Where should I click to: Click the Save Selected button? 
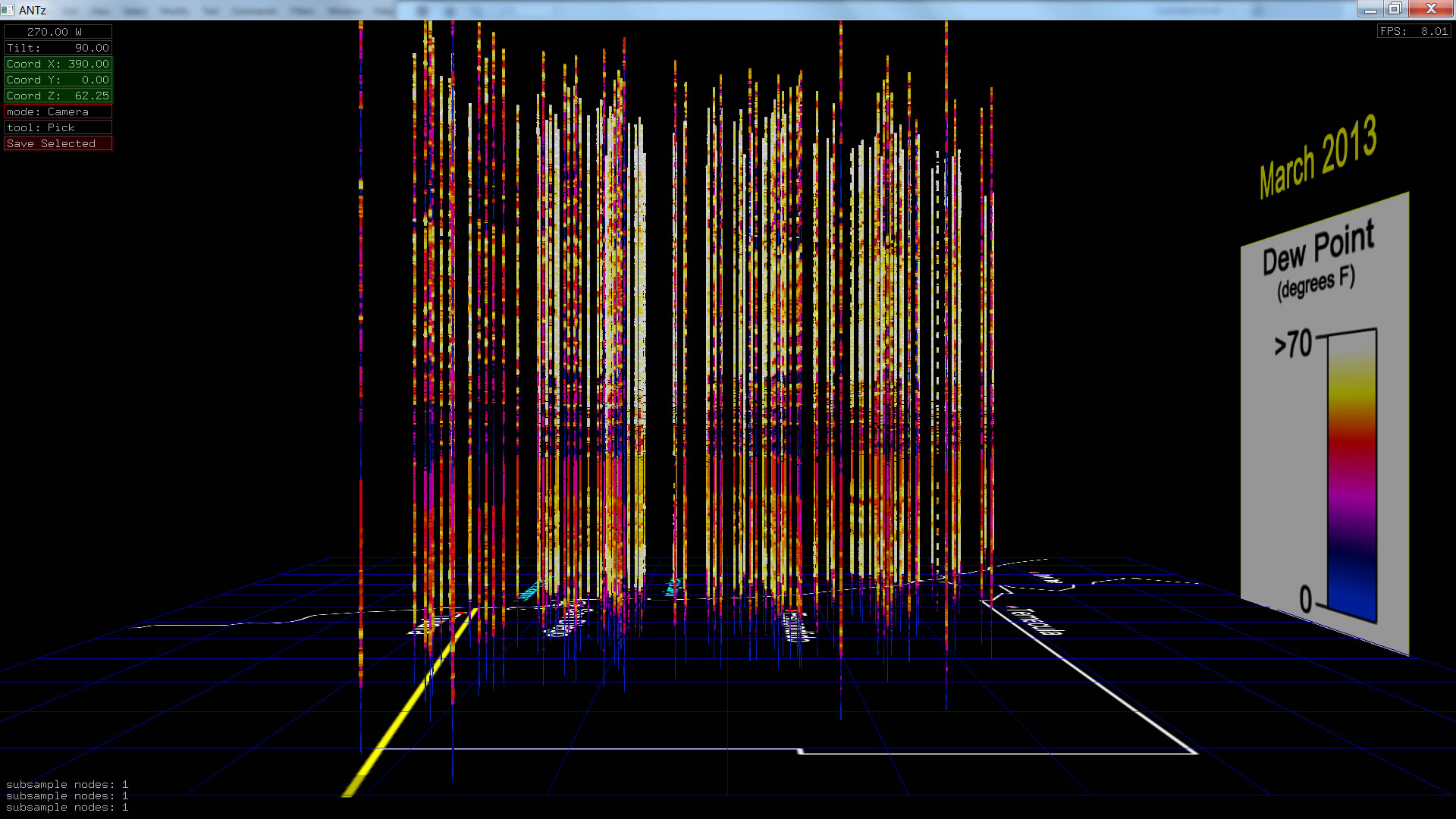58,143
